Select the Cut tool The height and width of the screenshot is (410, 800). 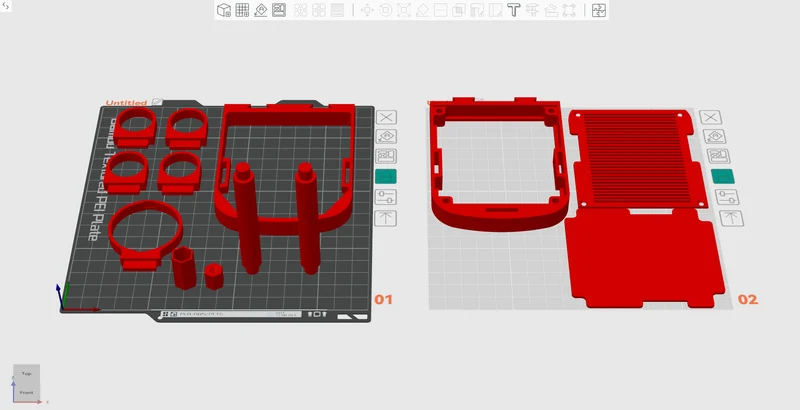(441, 10)
